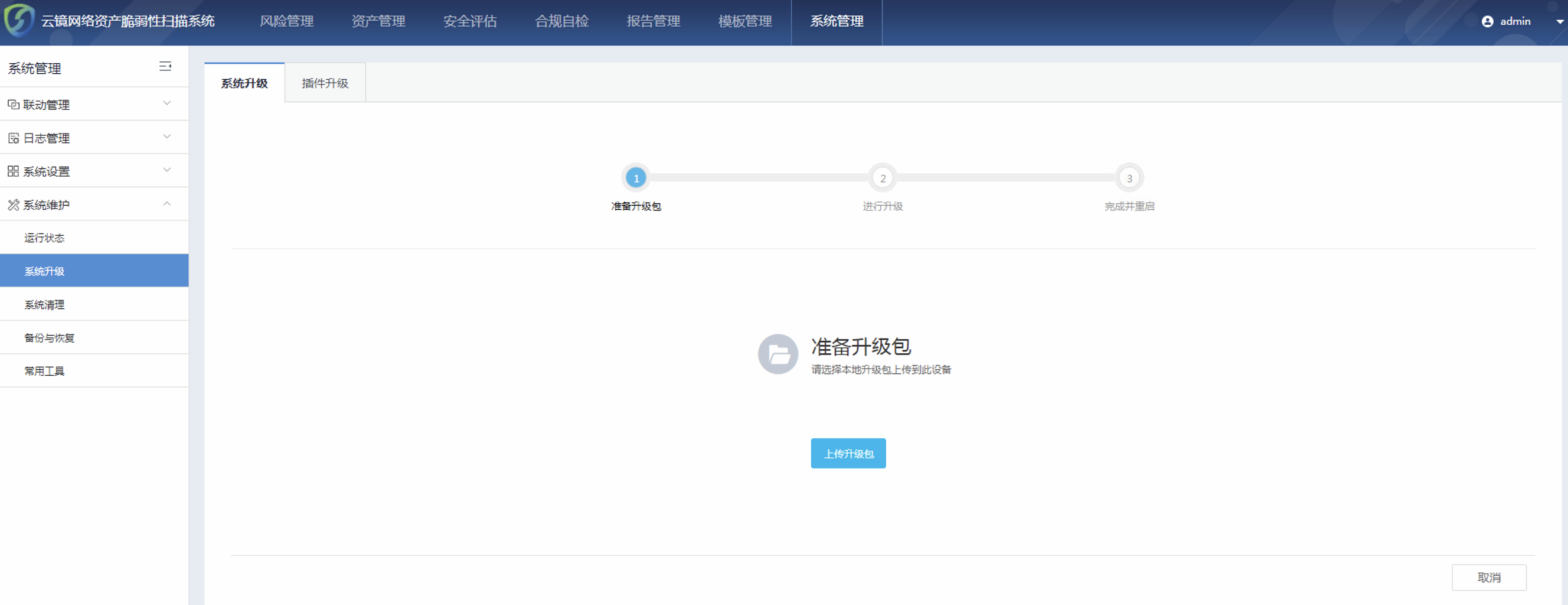Click the shield logo in the header

click(19, 19)
